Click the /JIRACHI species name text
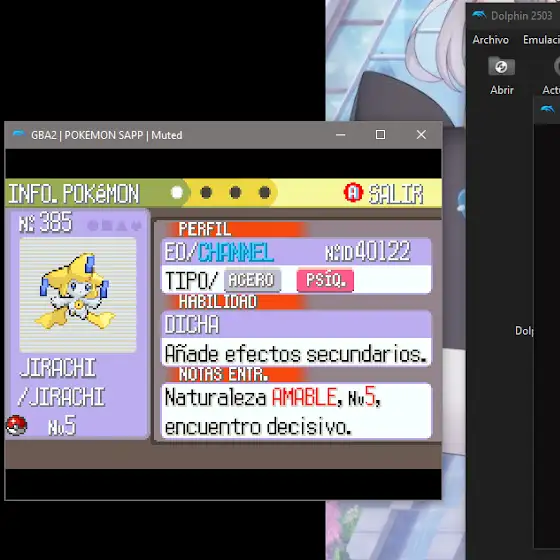 [61, 397]
